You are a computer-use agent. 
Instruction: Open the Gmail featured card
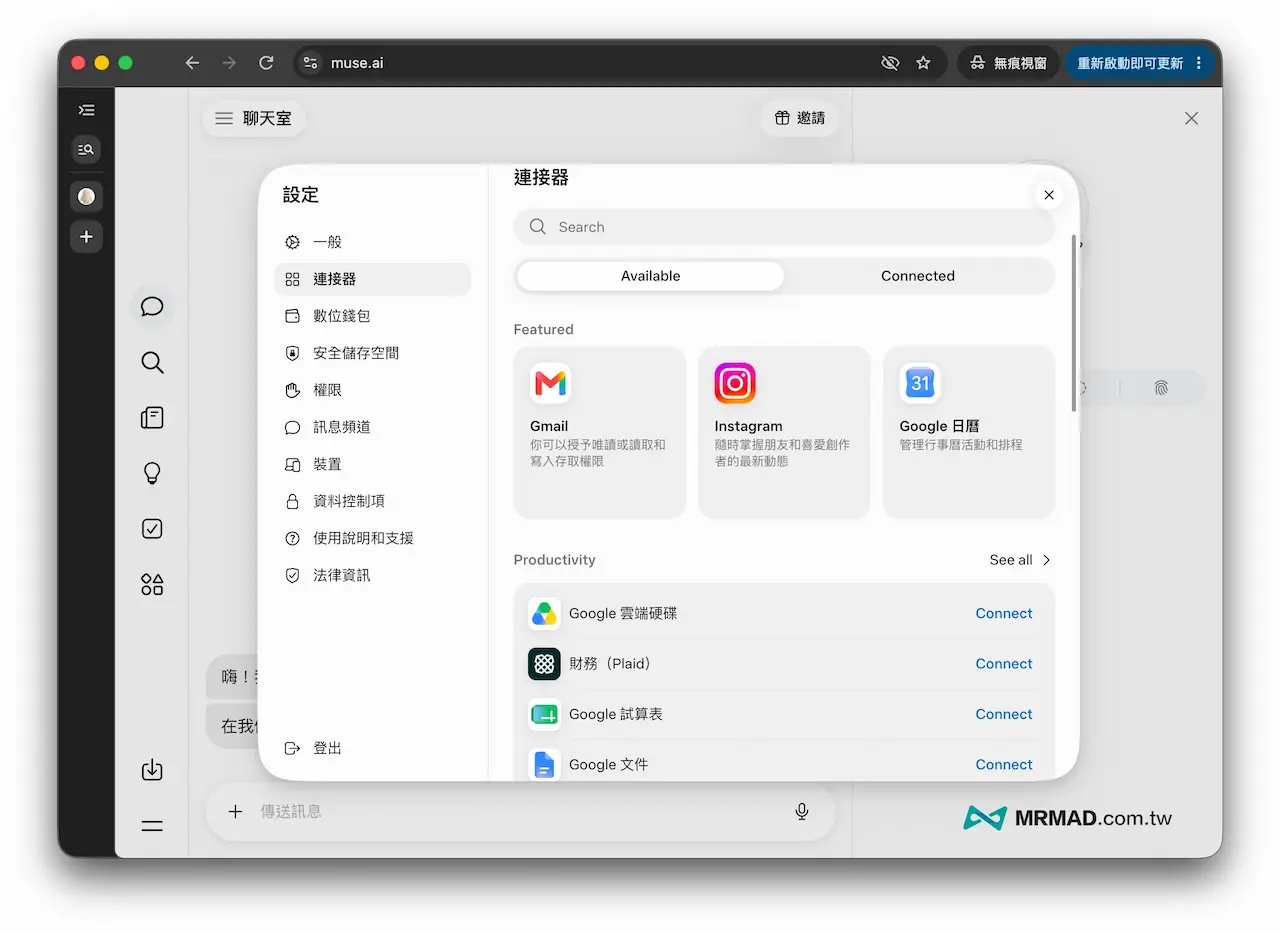click(x=599, y=432)
